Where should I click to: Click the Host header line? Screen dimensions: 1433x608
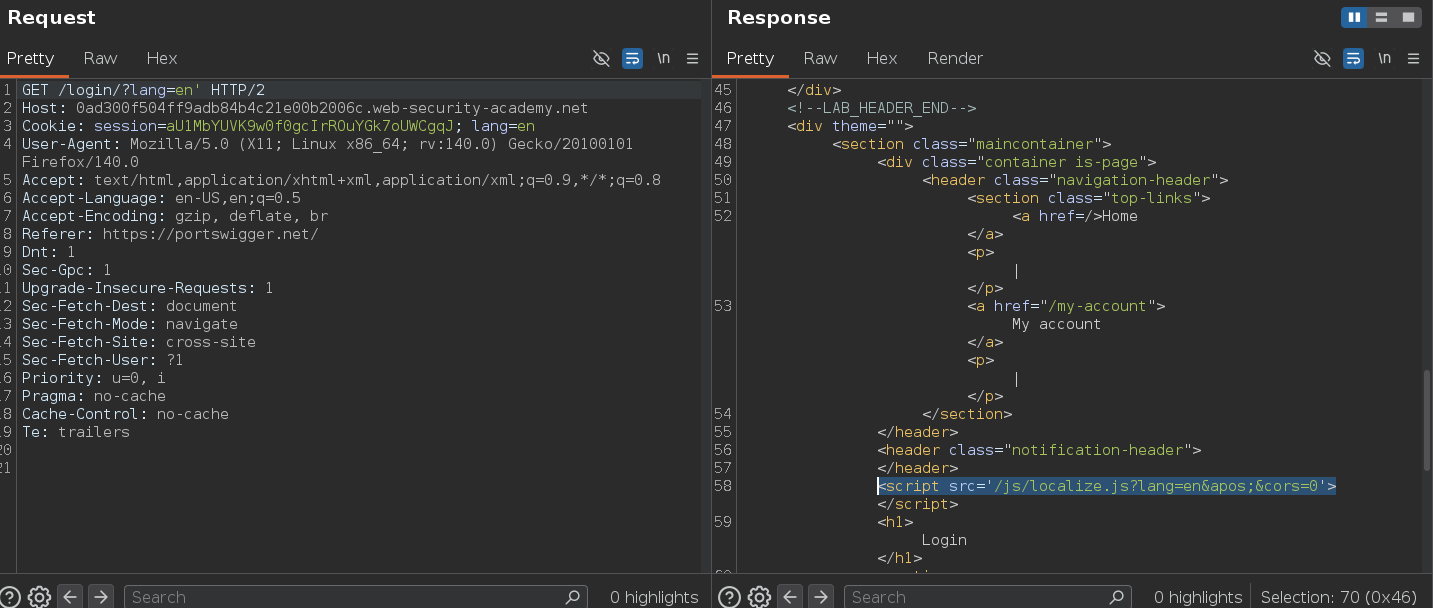[305, 108]
